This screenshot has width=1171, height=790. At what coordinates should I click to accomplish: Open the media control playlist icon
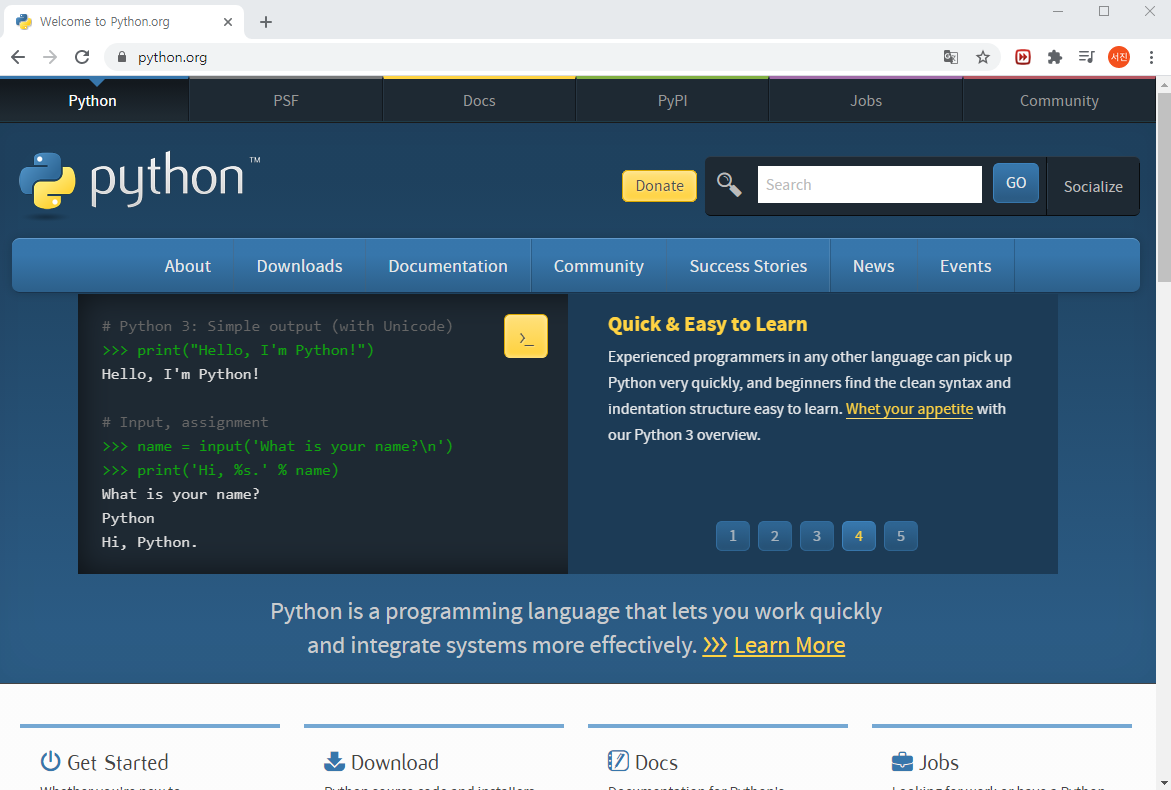pyautogui.click(x=1087, y=57)
